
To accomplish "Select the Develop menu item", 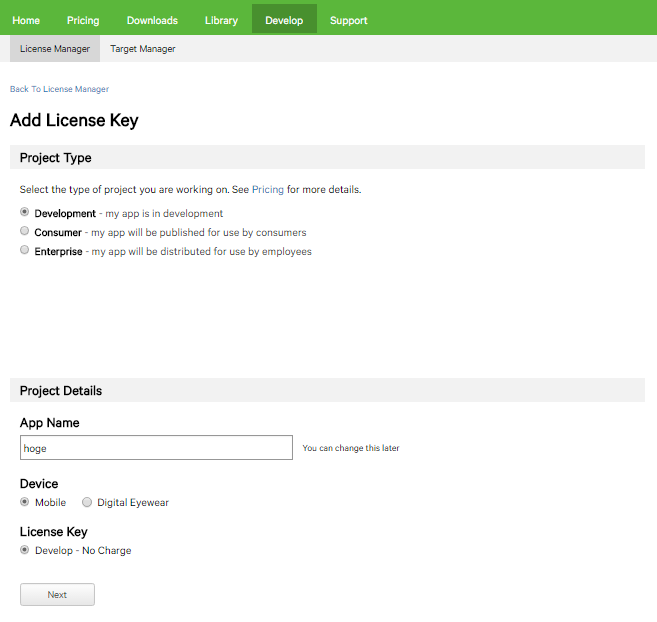I will pos(284,20).
